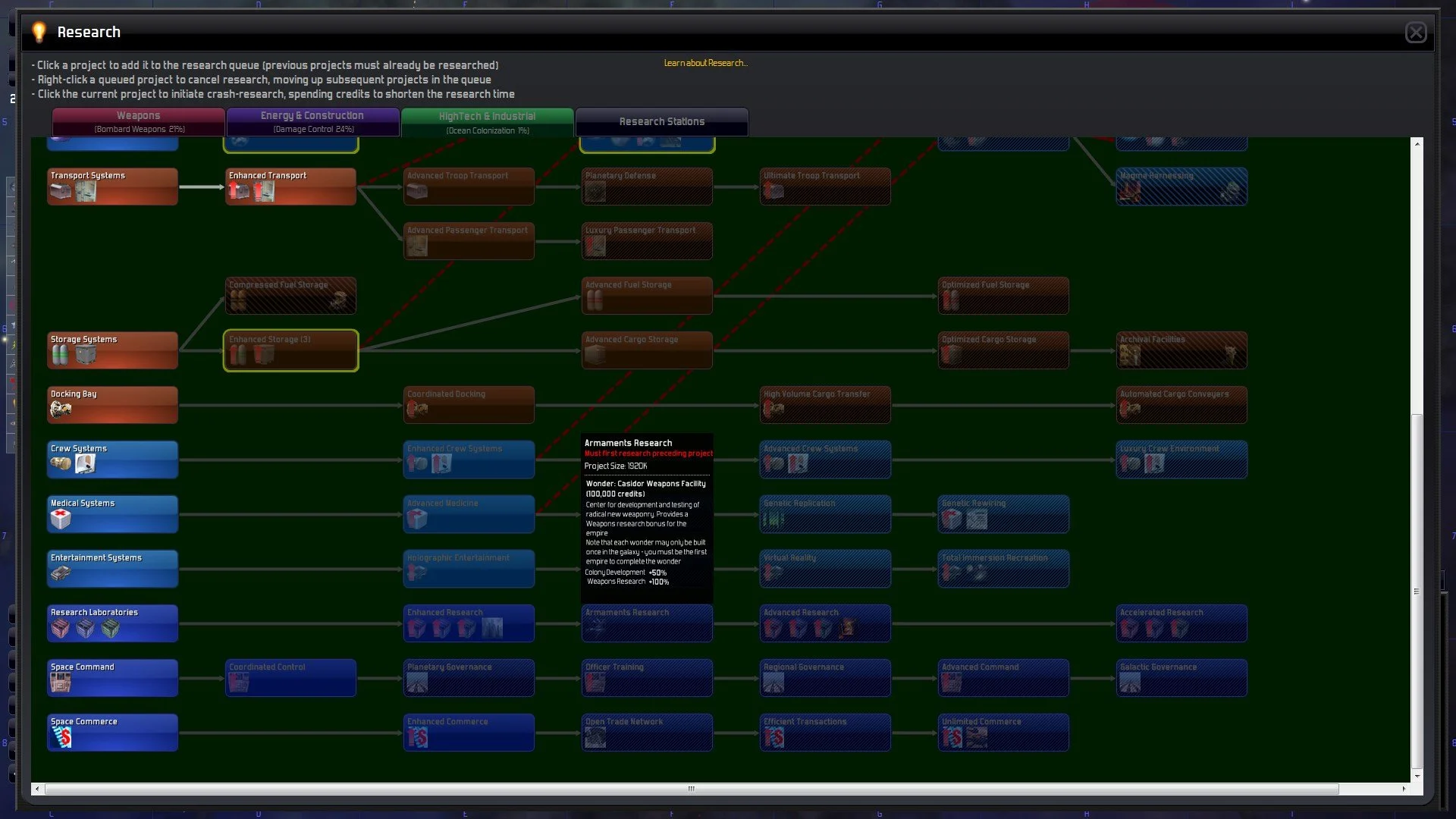Screen dimensions: 1456x819
Task: Click the horizontal scrollbar thumb
Action: pos(691,789)
